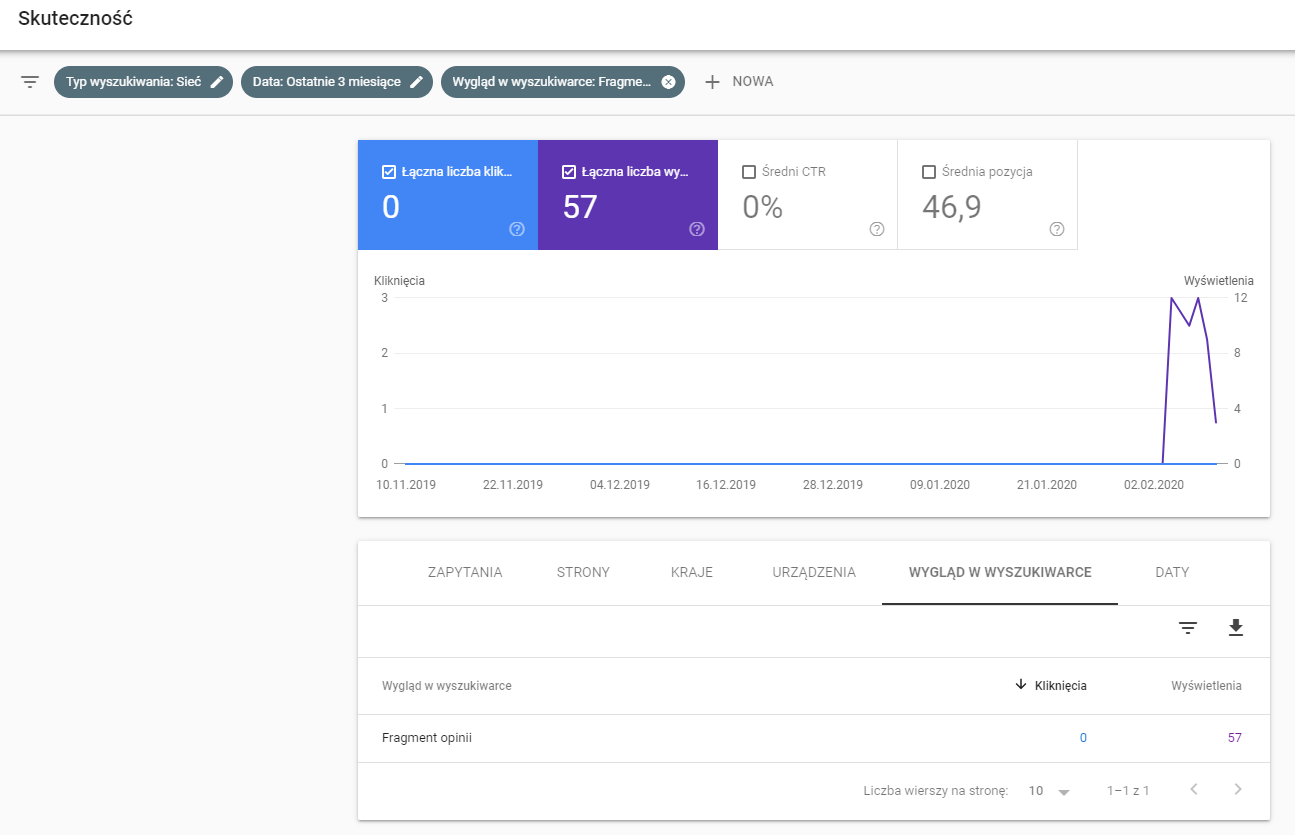Image resolution: width=1295 pixels, height=835 pixels.
Task: Switch to the STRONY tab
Action: (x=583, y=573)
